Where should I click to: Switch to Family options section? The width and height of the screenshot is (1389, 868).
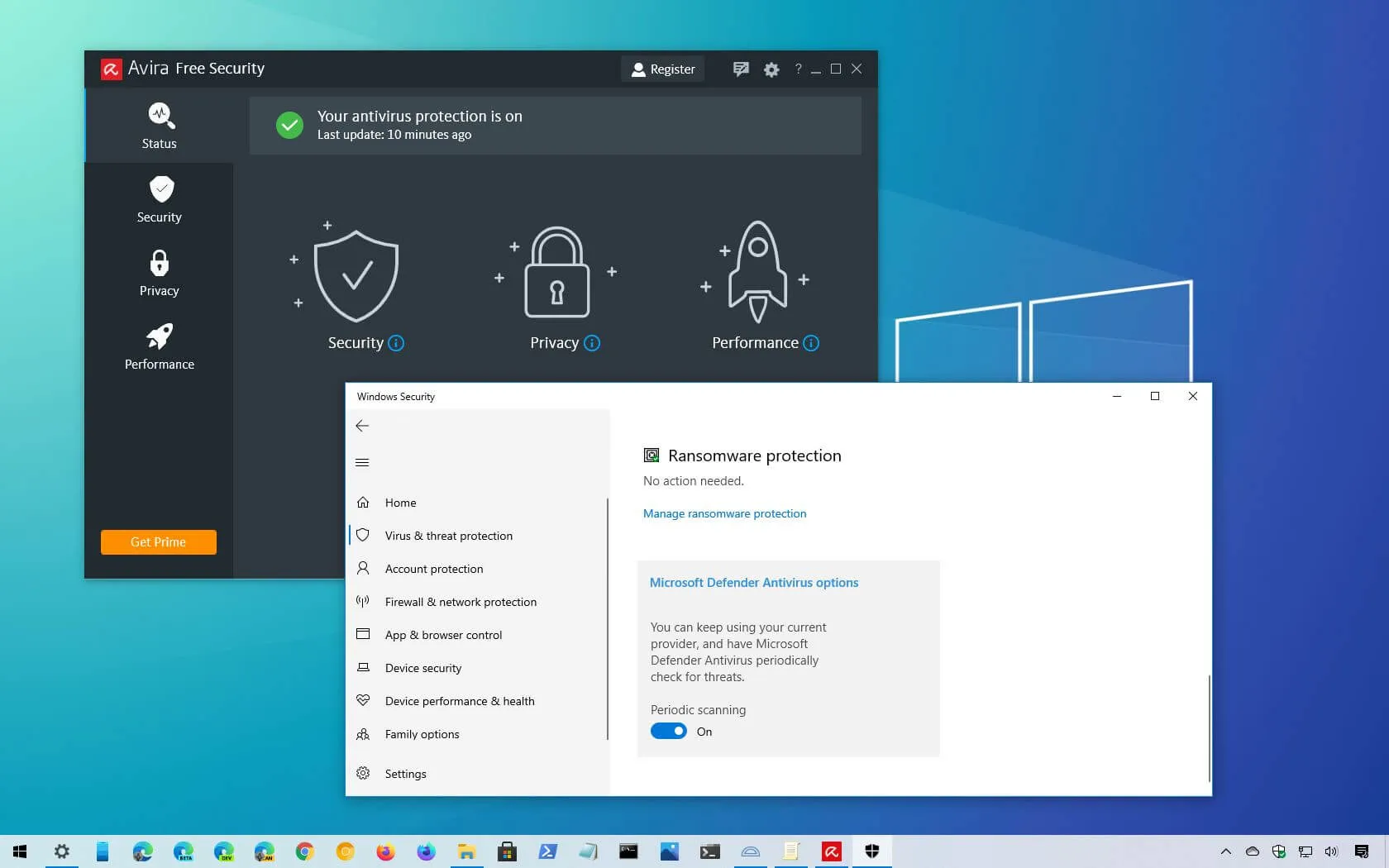click(x=422, y=734)
